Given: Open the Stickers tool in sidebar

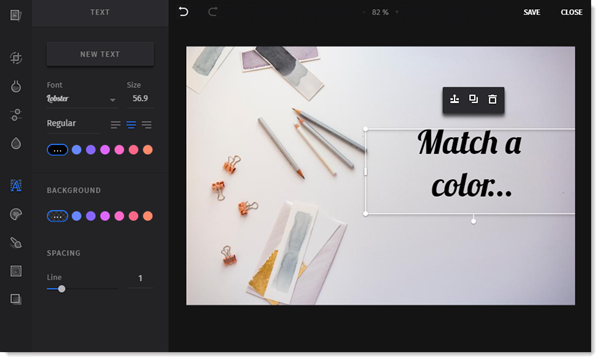Looking at the screenshot, I should (16, 214).
